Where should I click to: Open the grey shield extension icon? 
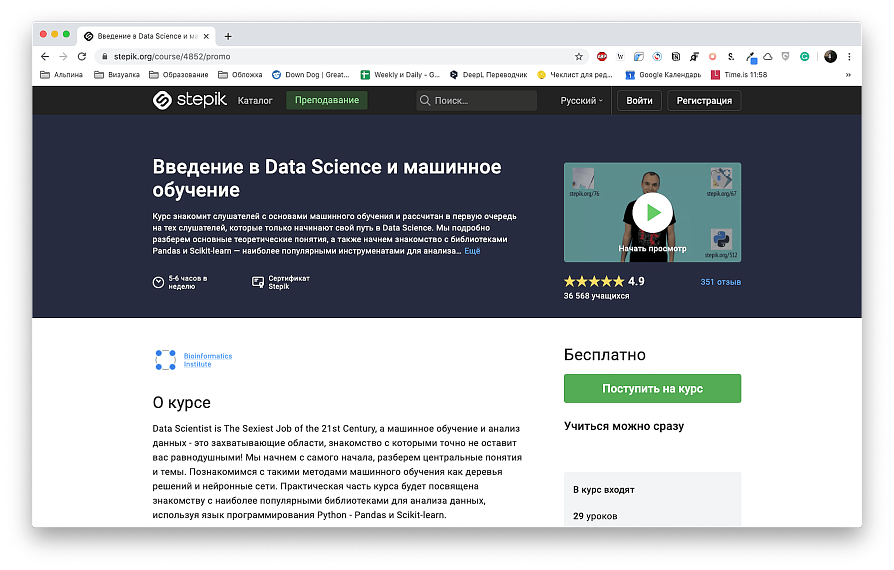786,56
